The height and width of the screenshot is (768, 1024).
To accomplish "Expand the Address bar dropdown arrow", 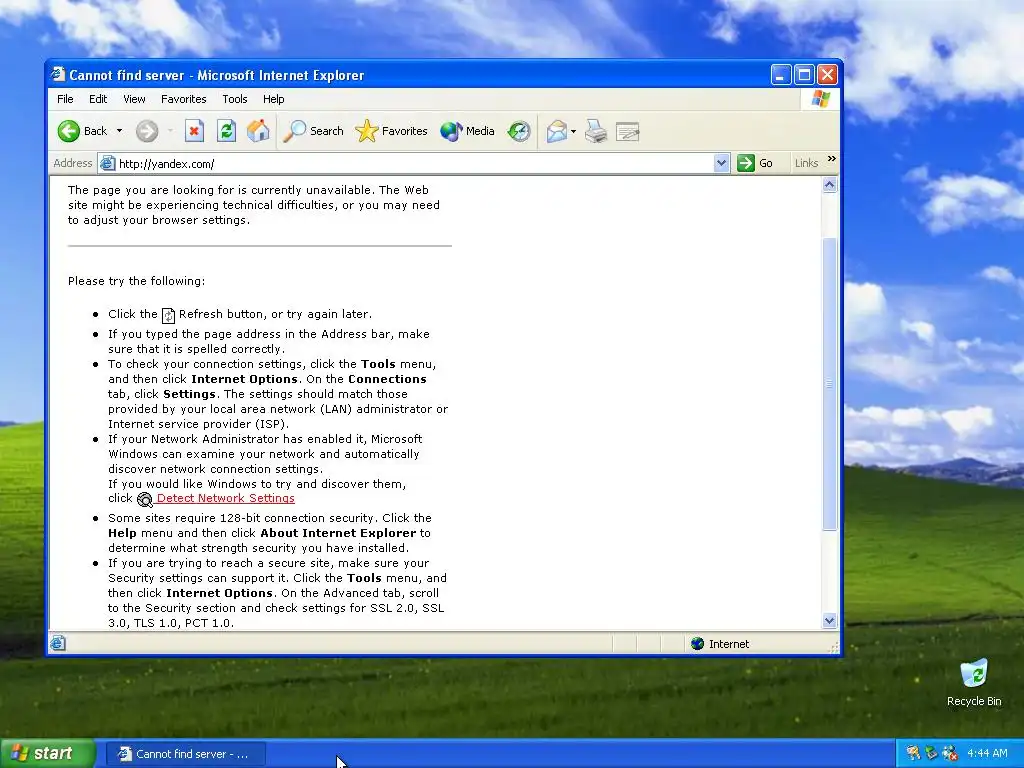I will pos(721,163).
